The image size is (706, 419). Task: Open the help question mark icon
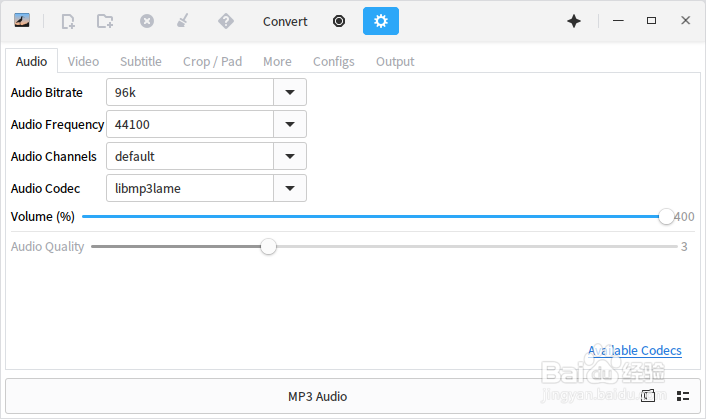click(x=225, y=21)
